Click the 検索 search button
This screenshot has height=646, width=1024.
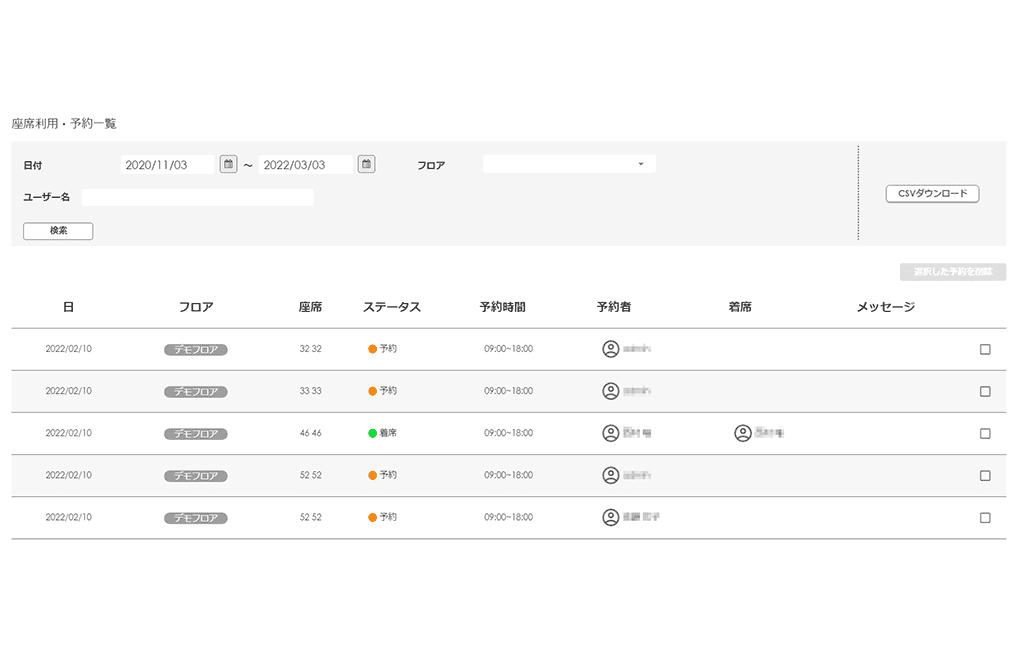coord(57,230)
